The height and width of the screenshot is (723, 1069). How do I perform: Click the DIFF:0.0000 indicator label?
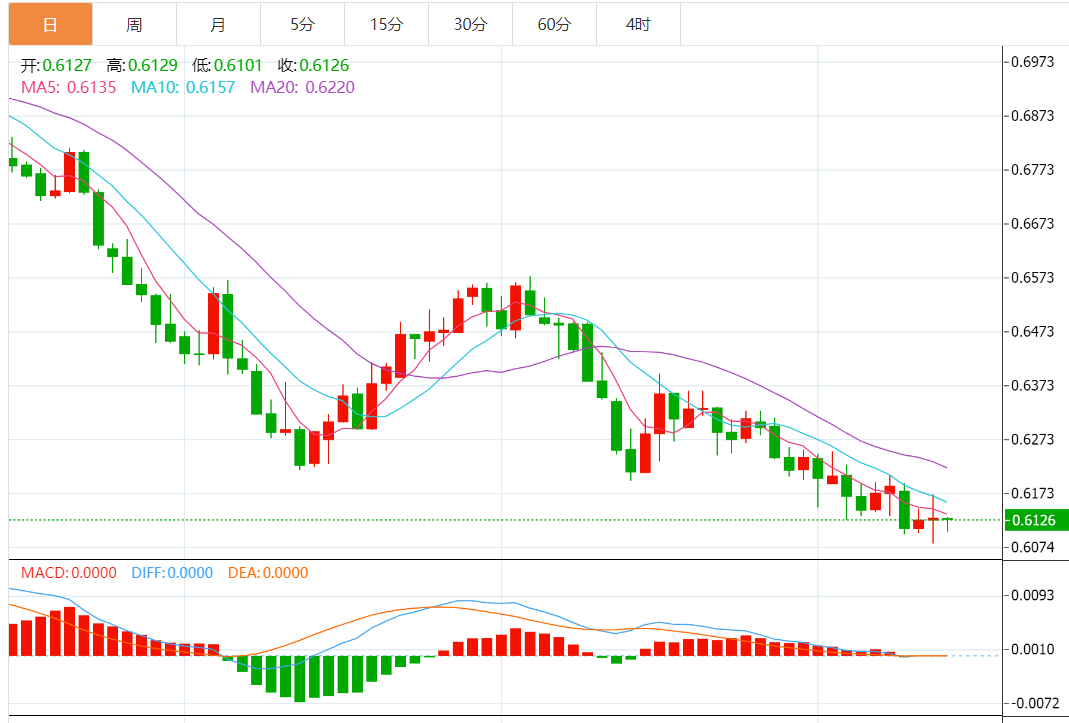click(172, 573)
